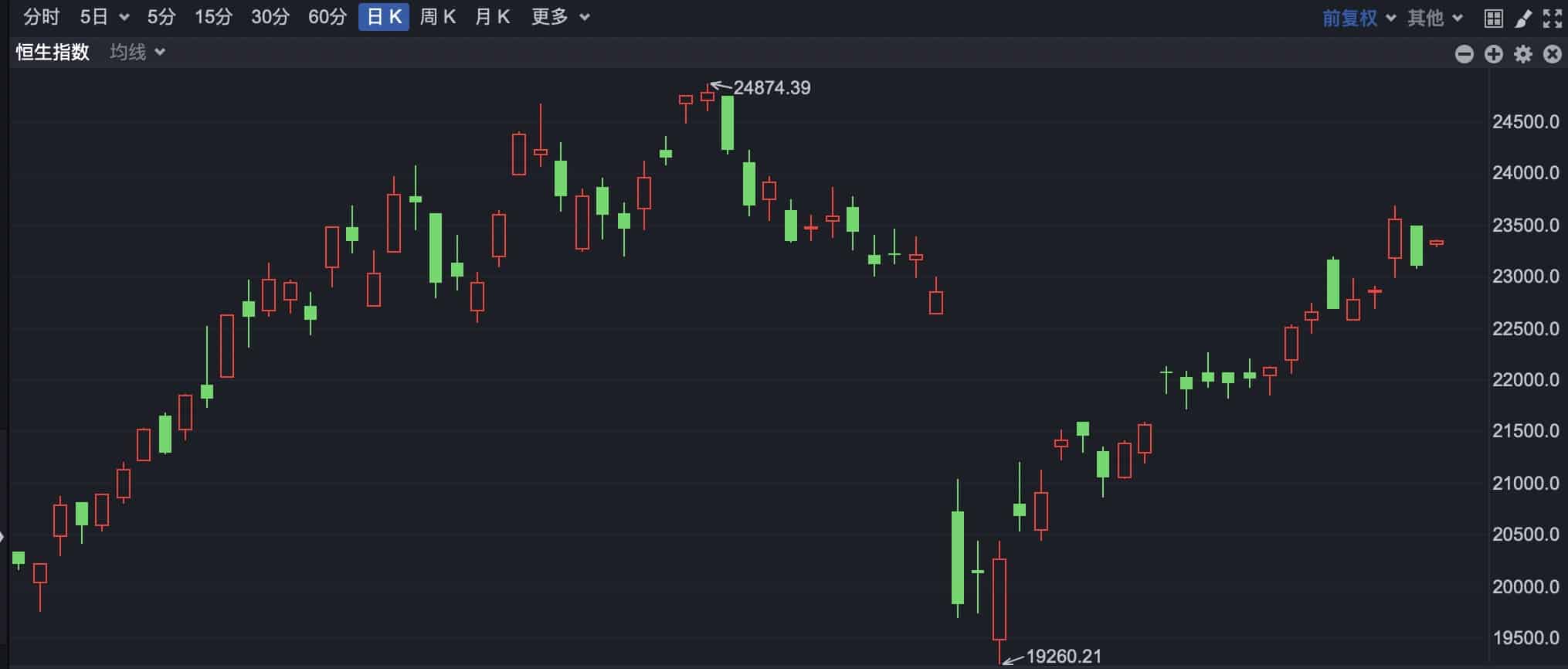Open chart settings gear
Image resolution: width=1568 pixels, height=669 pixels.
[1523, 54]
